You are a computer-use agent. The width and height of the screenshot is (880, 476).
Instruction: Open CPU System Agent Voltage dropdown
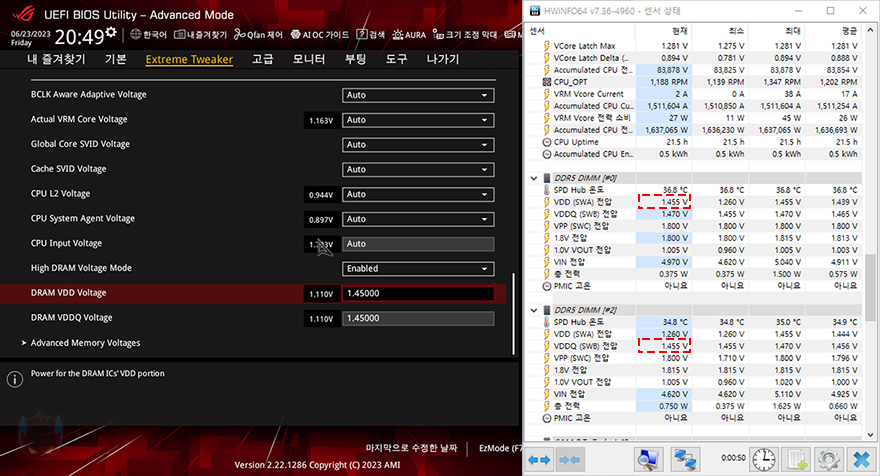tap(418, 219)
